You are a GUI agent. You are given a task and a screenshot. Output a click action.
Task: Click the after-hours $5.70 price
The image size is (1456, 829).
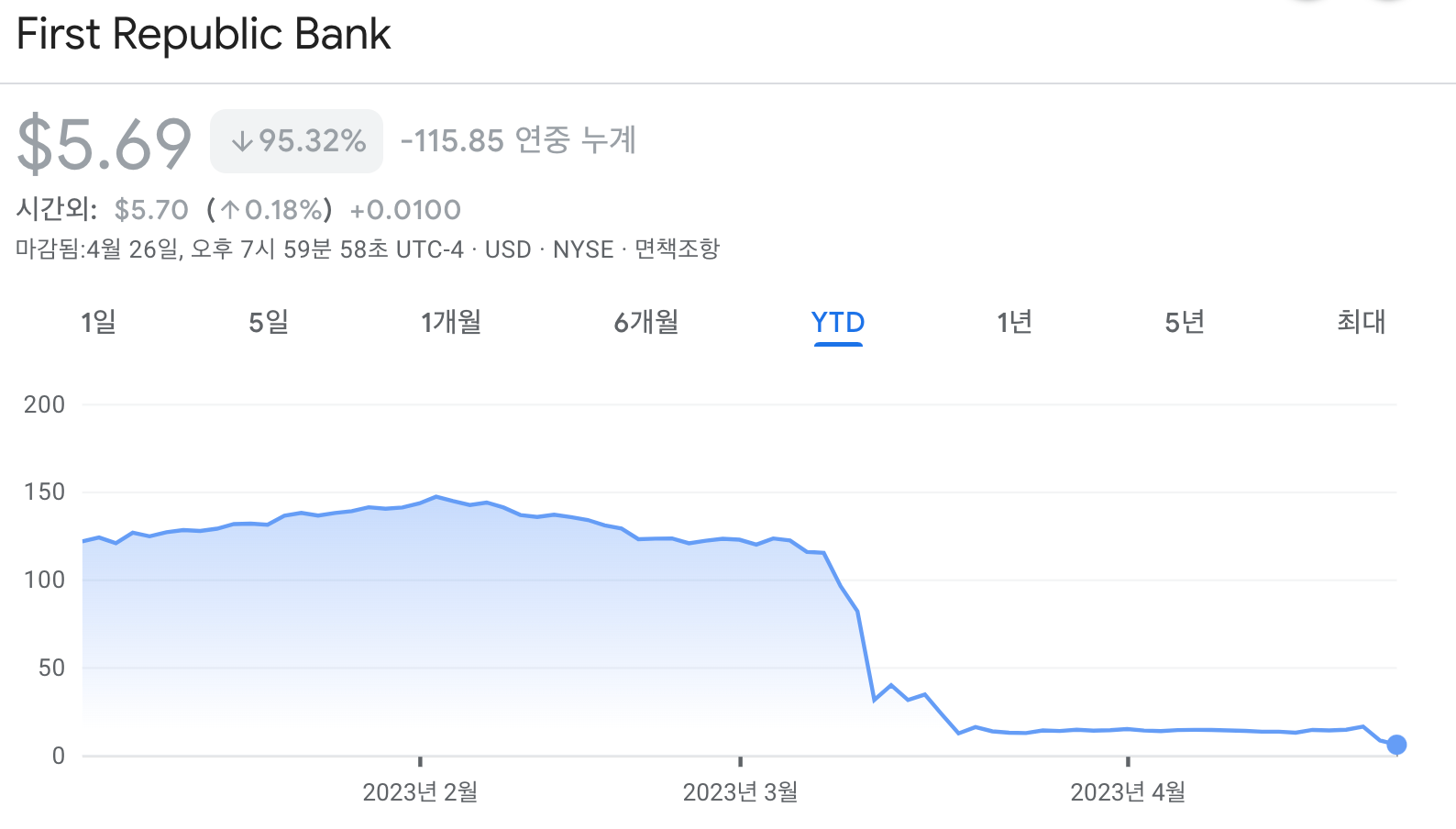[x=151, y=210]
